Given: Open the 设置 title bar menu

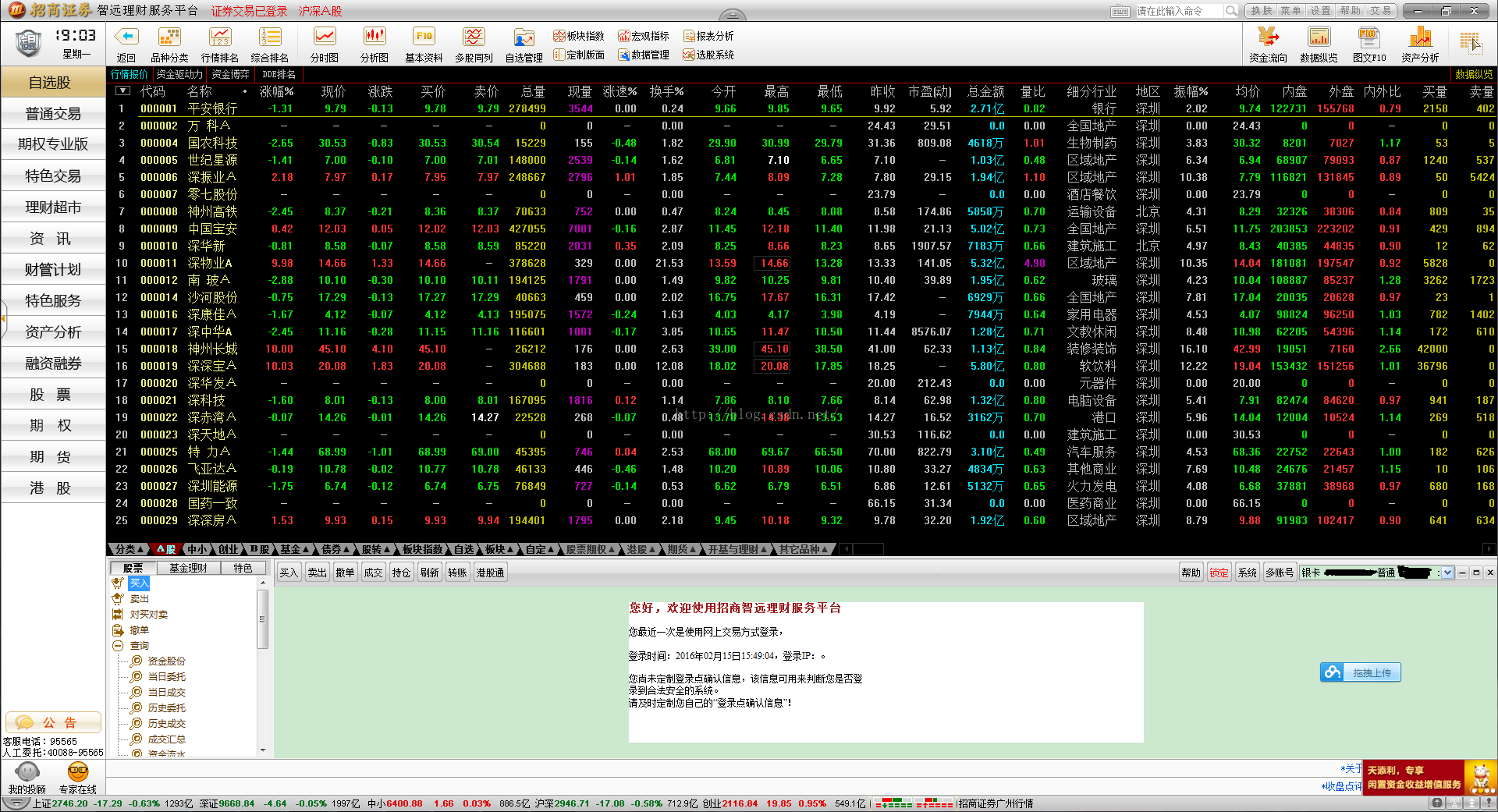Looking at the screenshot, I should [x=1320, y=11].
